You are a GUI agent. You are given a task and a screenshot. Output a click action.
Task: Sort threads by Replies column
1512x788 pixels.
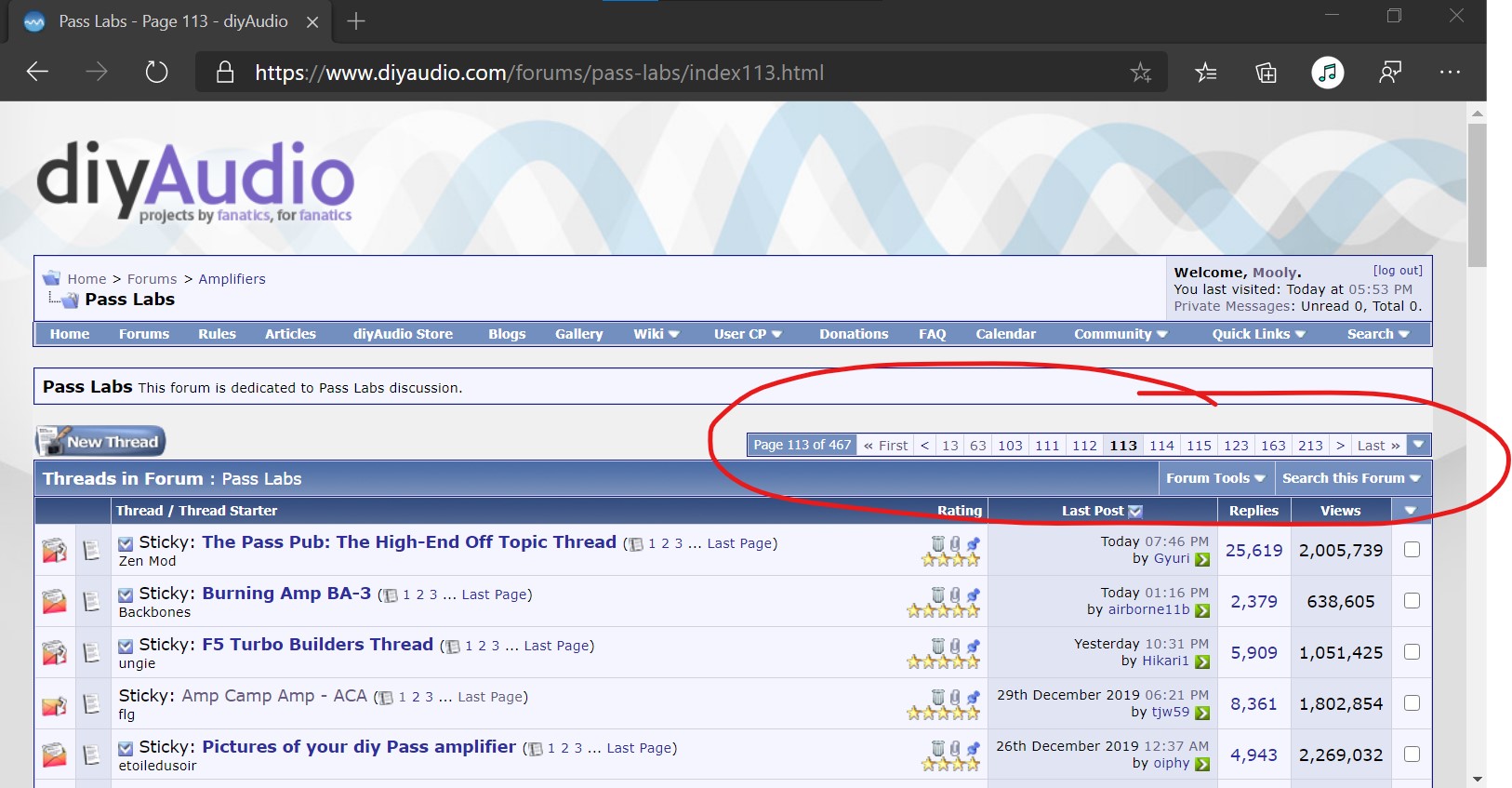coord(1253,511)
